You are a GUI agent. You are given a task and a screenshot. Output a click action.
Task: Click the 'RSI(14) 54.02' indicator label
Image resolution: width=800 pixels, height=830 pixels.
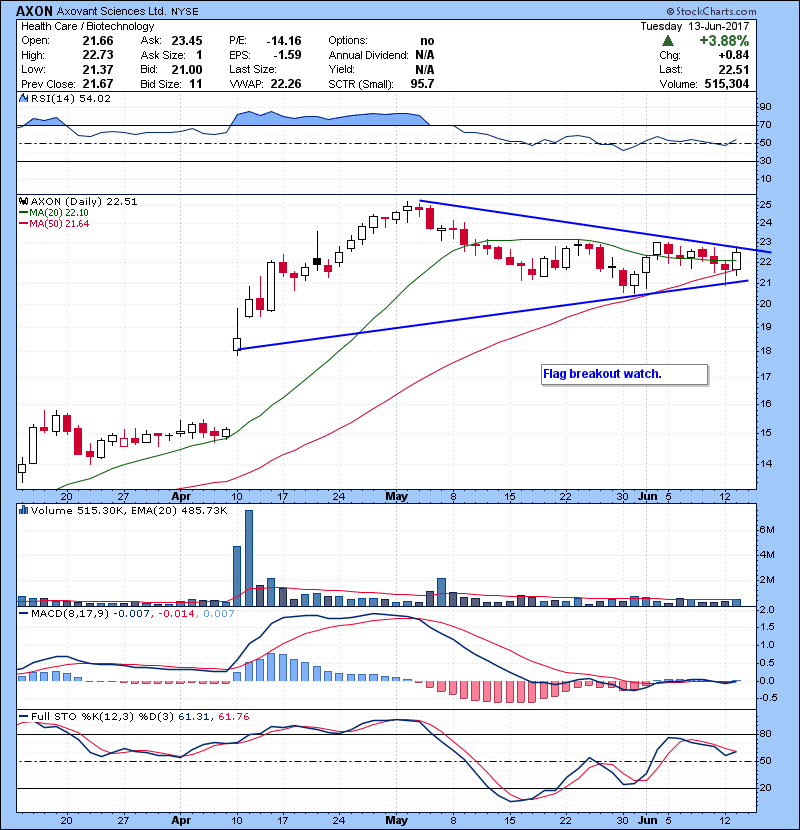point(71,98)
